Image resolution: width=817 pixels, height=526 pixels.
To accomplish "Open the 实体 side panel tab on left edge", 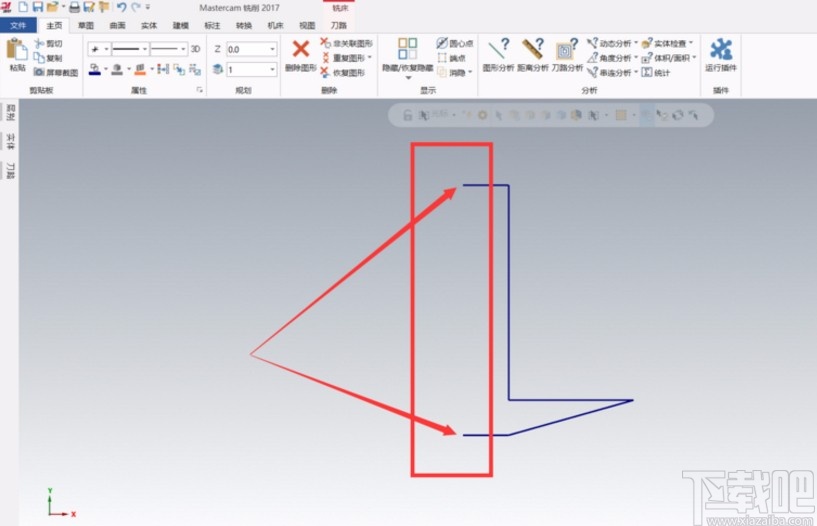I will pyautogui.click(x=10, y=141).
